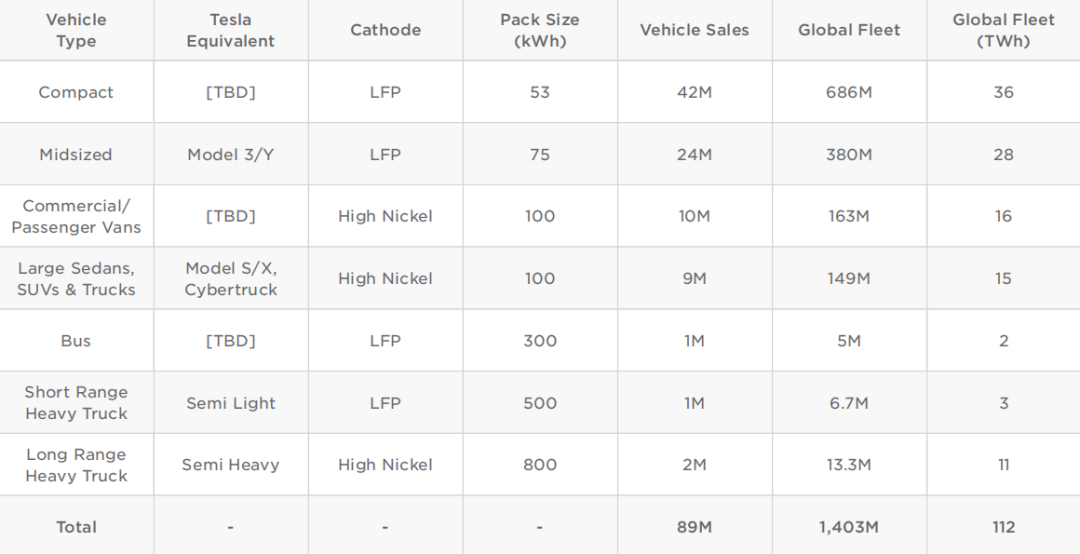Select the Long Range Heavy Truck cell

76,465
